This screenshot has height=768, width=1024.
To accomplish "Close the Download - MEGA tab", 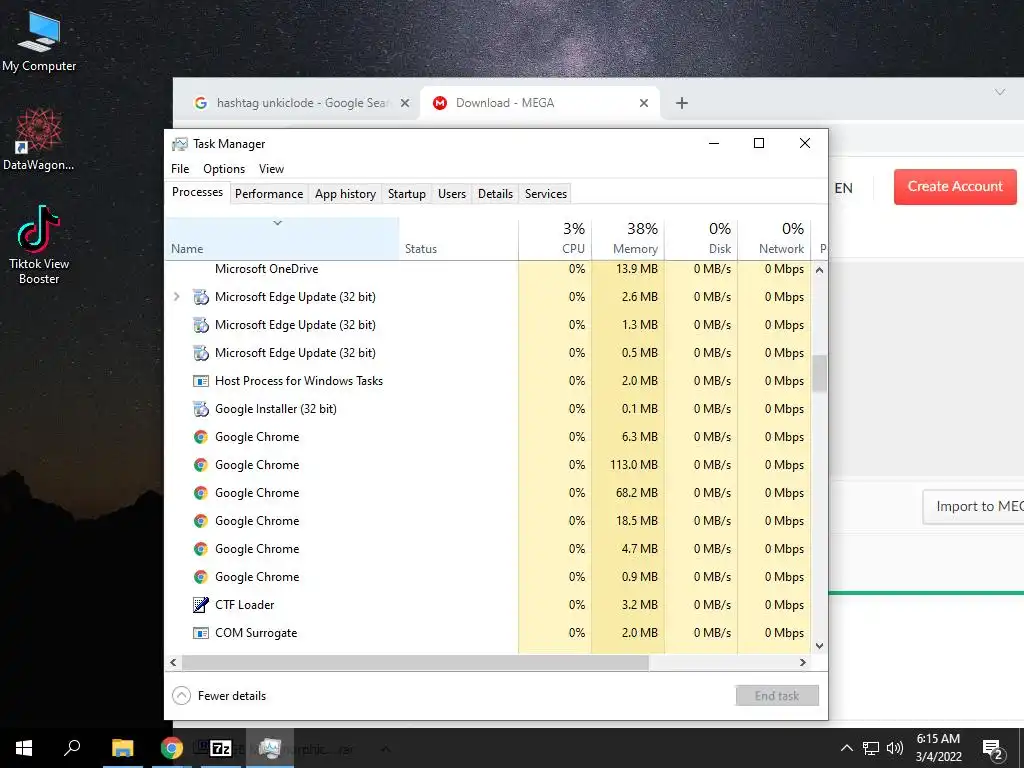I will (644, 103).
